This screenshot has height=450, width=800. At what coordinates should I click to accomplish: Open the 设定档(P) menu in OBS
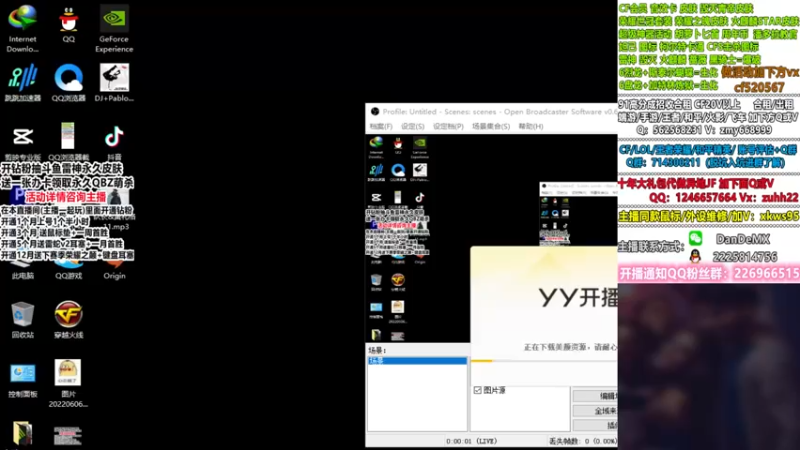tap(448, 126)
